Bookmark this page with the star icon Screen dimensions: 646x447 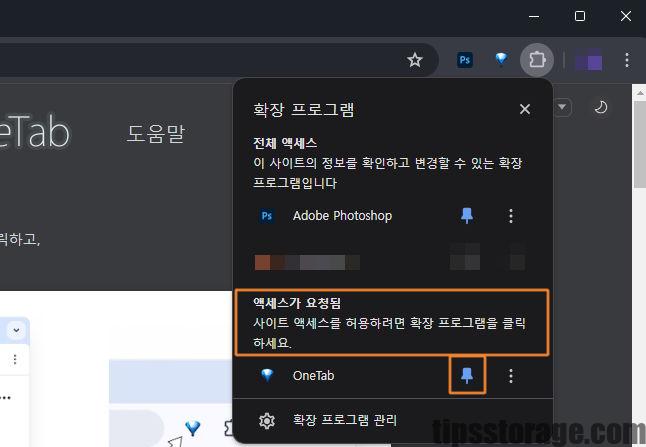click(x=414, y=60)
